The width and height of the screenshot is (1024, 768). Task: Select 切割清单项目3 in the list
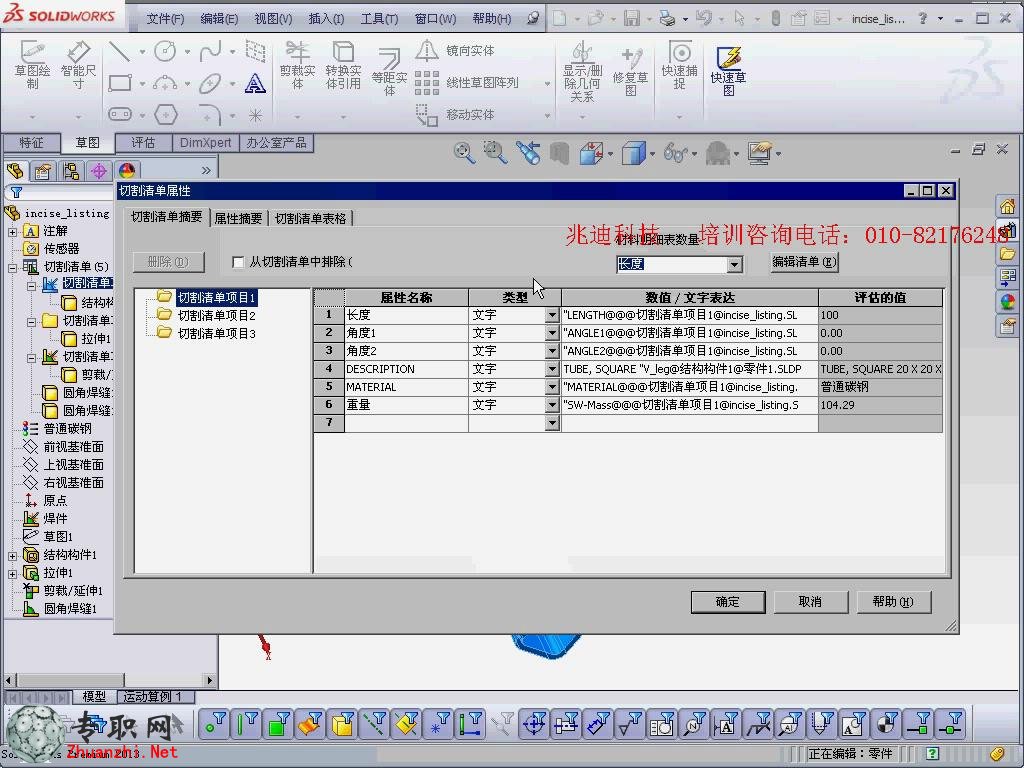pyautogui.click(x=217, y=334)
